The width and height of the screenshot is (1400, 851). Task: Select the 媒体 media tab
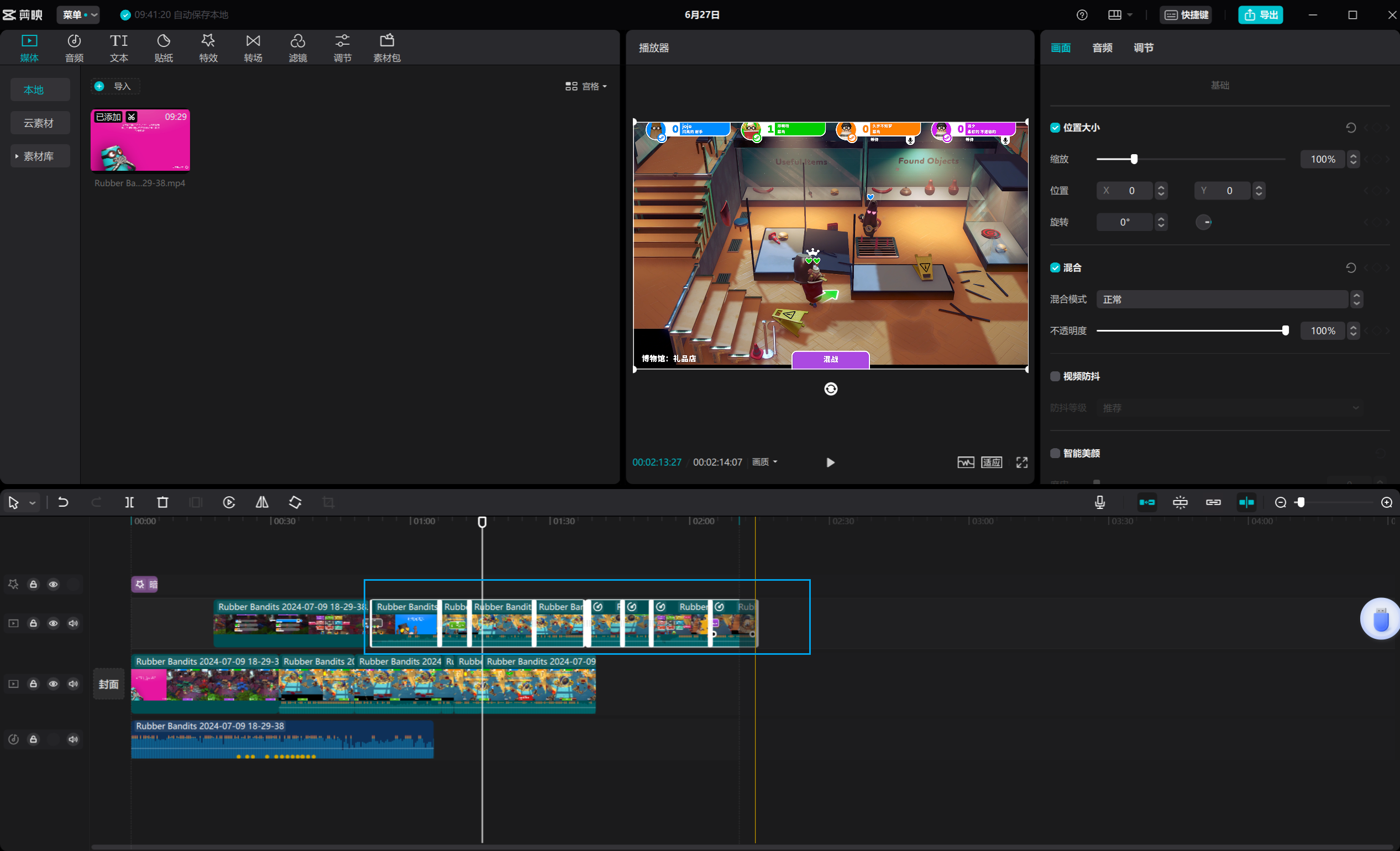tap(29, 48)
